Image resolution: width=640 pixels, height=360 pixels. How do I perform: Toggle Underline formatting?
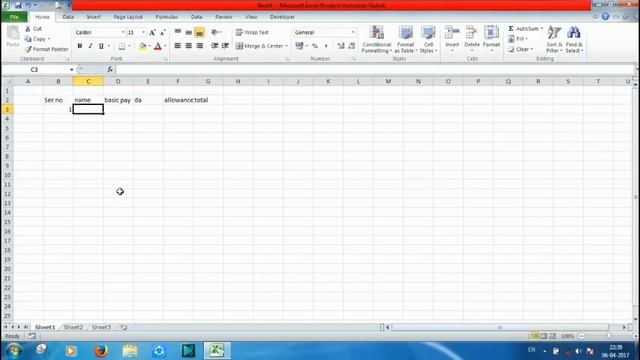click(101, 46)
